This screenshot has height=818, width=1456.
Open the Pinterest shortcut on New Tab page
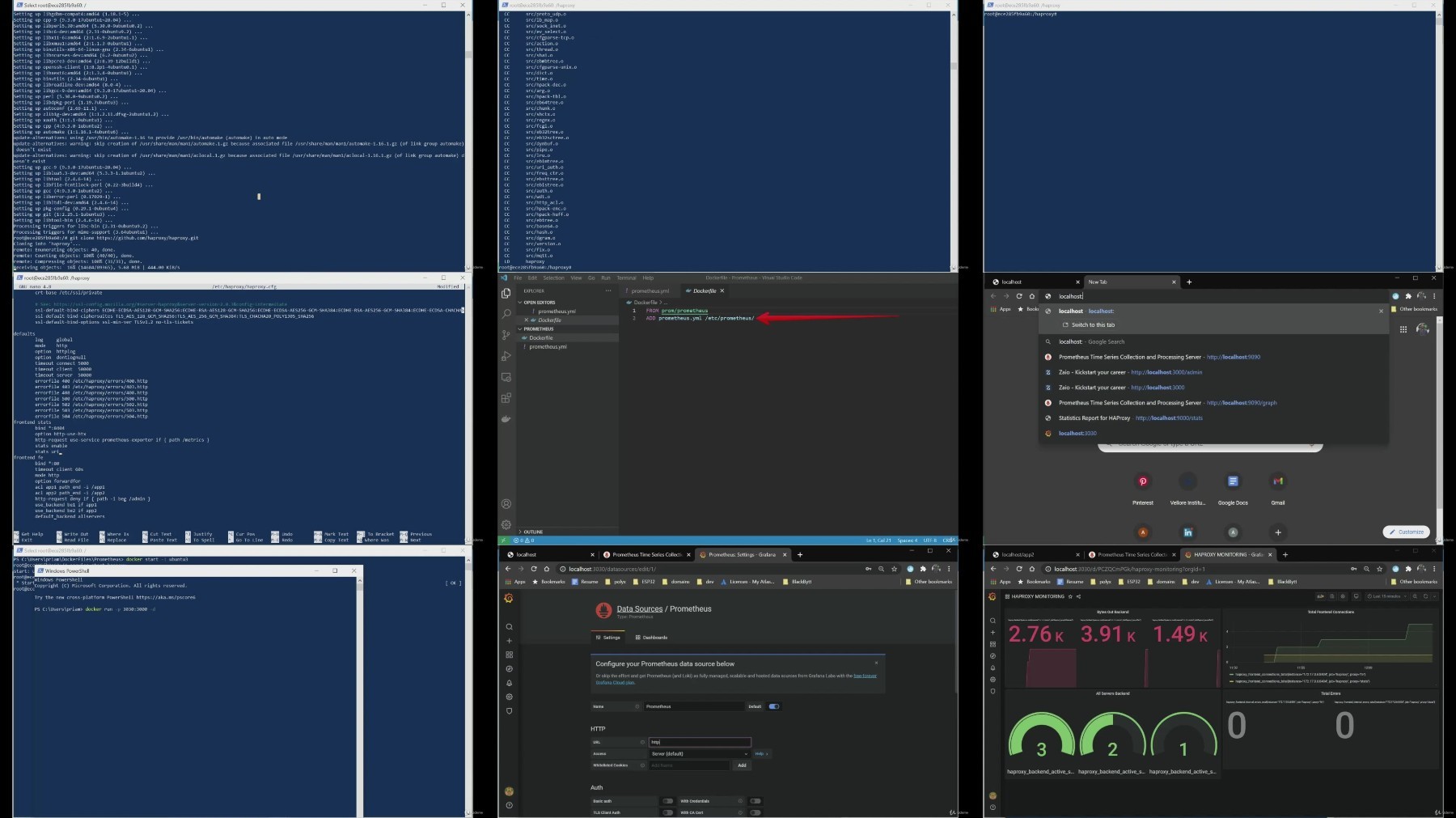point(1143,488)
